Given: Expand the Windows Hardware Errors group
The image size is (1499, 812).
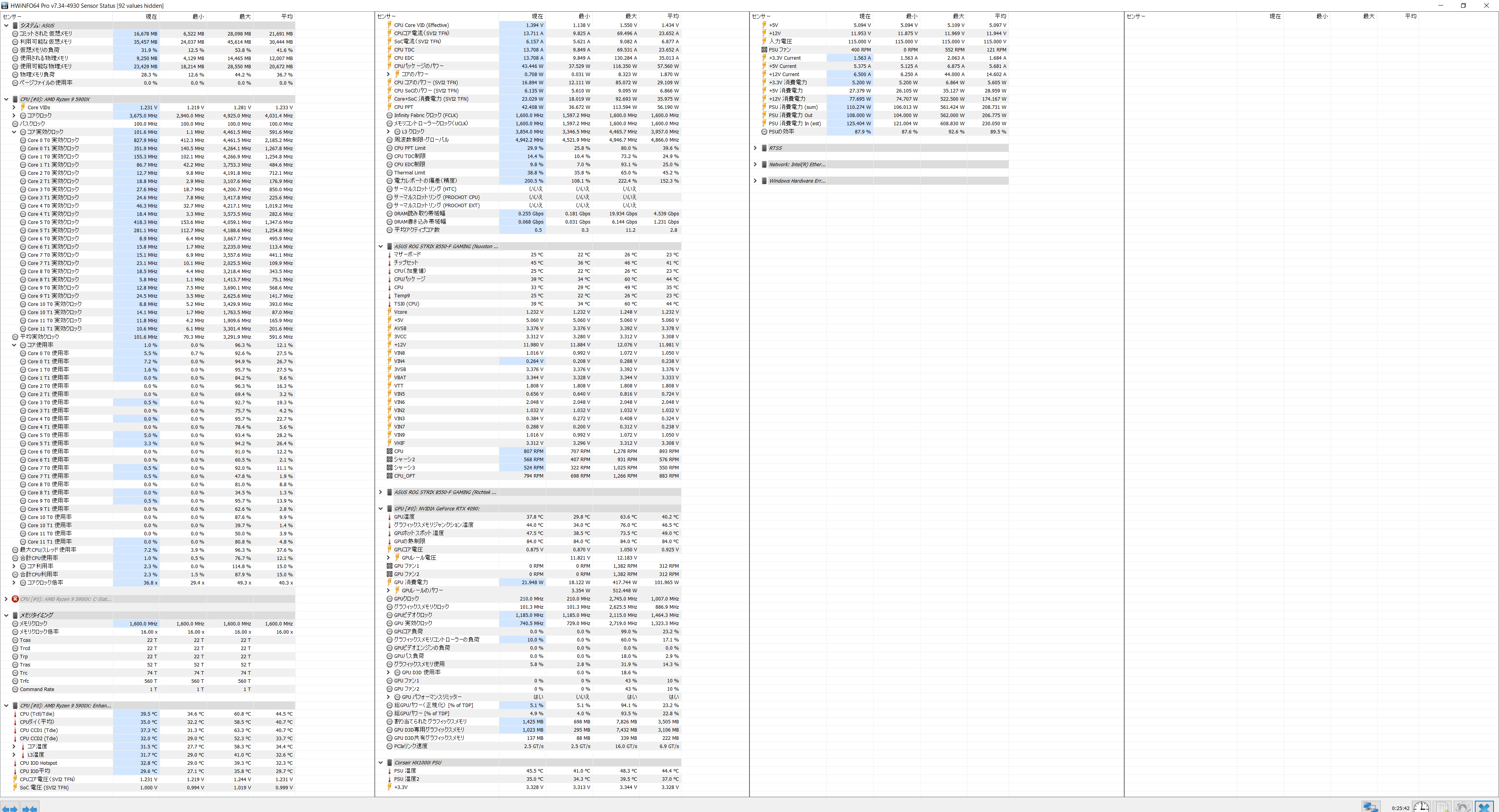Looking at the screenshot, I should click(x=755, y=181).
